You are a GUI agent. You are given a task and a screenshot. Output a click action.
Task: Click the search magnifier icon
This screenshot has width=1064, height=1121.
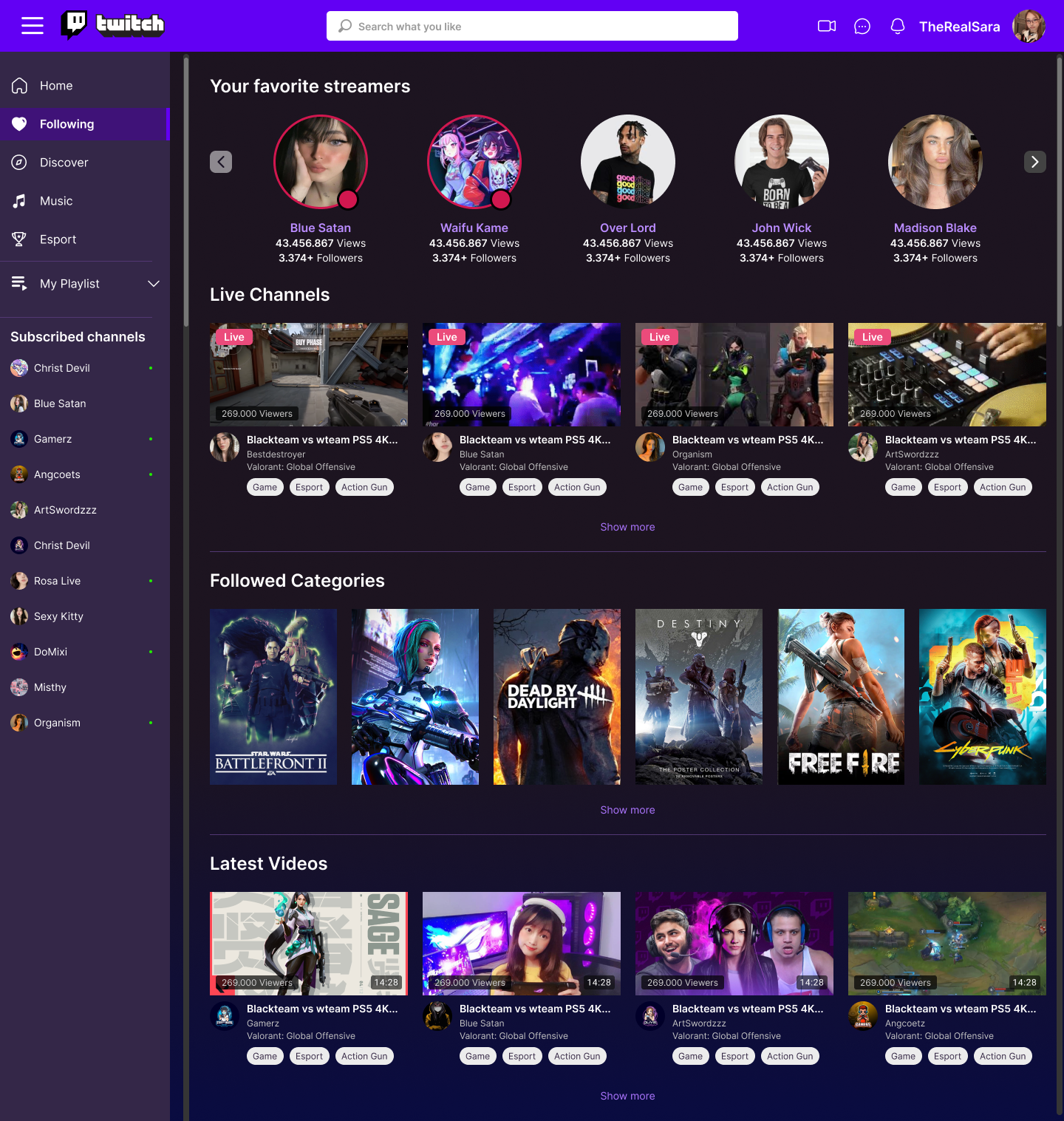tap(345, 26)
